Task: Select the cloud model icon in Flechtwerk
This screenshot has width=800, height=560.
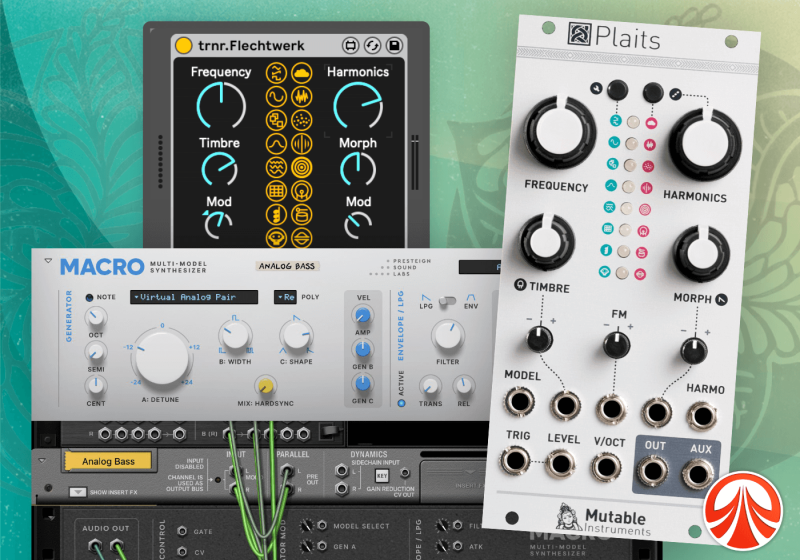Action: (301, 73)
